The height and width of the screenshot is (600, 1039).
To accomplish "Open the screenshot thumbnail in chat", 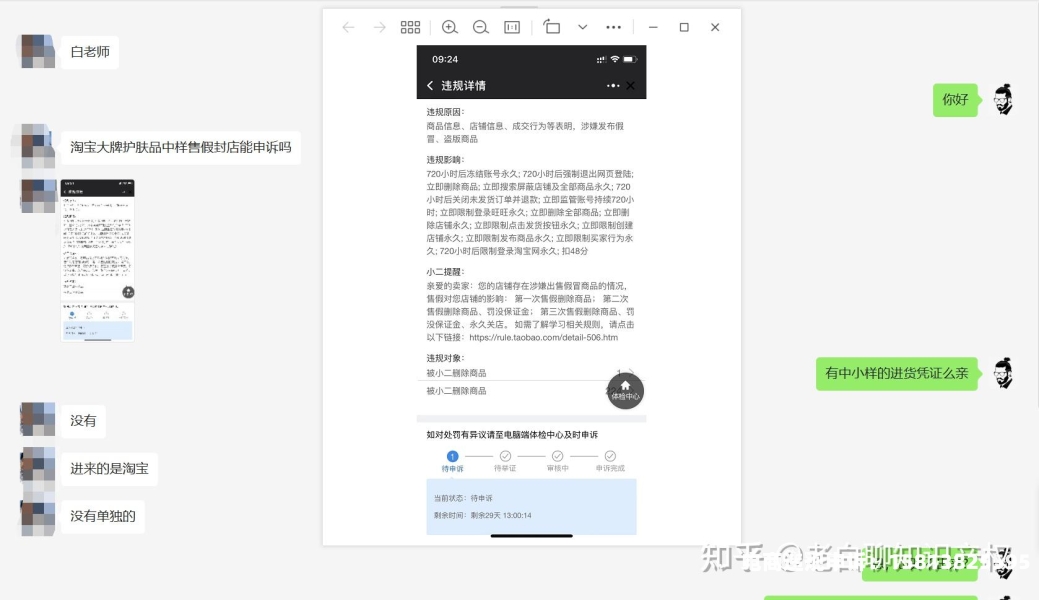I will (97, 261).
